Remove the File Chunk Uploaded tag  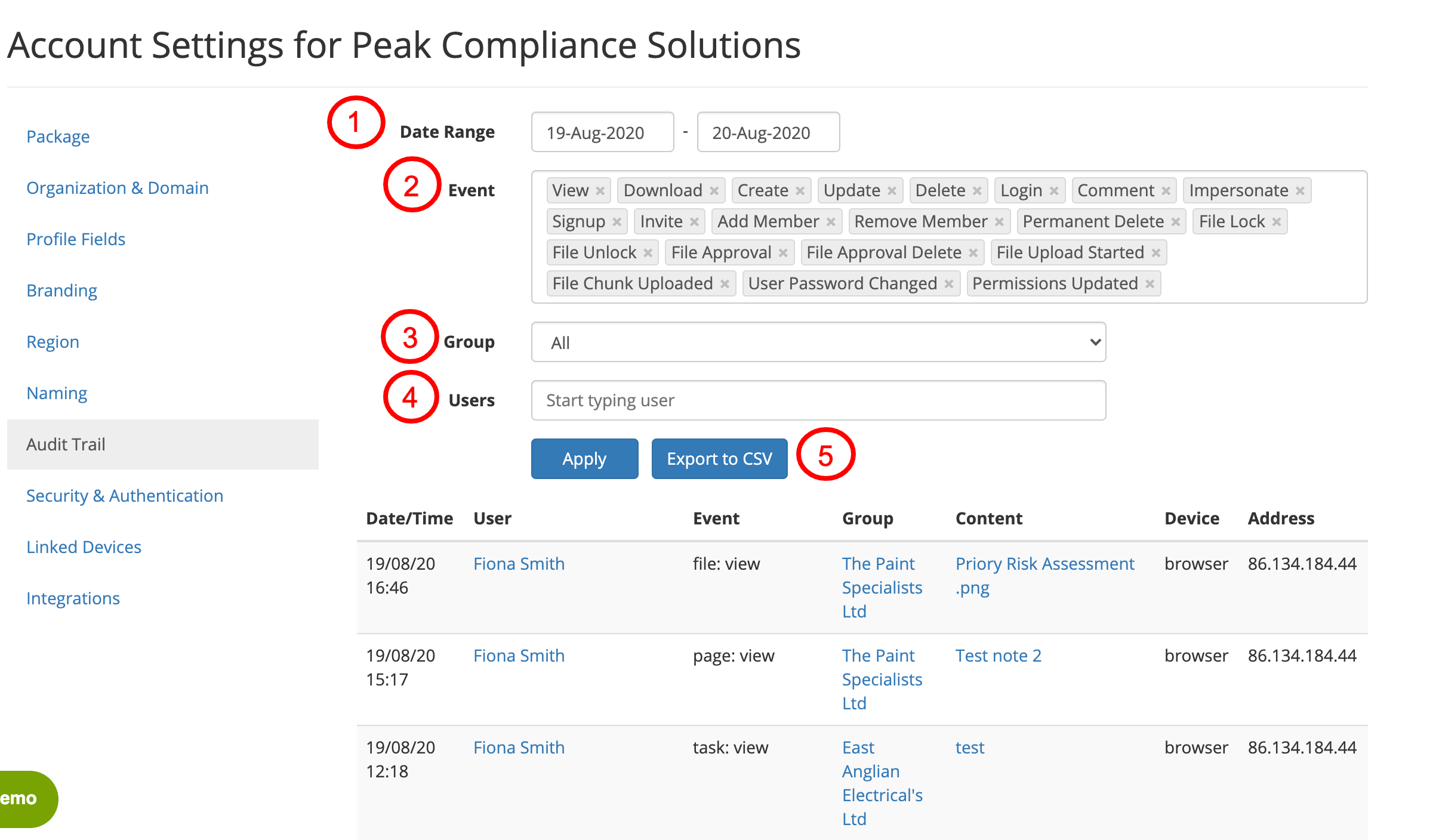[725, 284]
